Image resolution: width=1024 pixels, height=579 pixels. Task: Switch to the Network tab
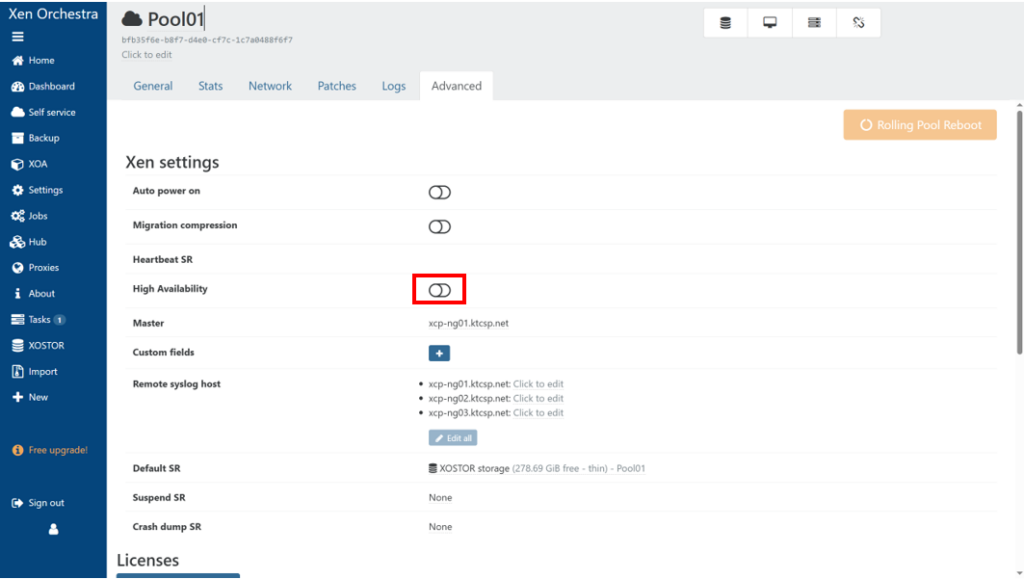(x=270, y=86)
